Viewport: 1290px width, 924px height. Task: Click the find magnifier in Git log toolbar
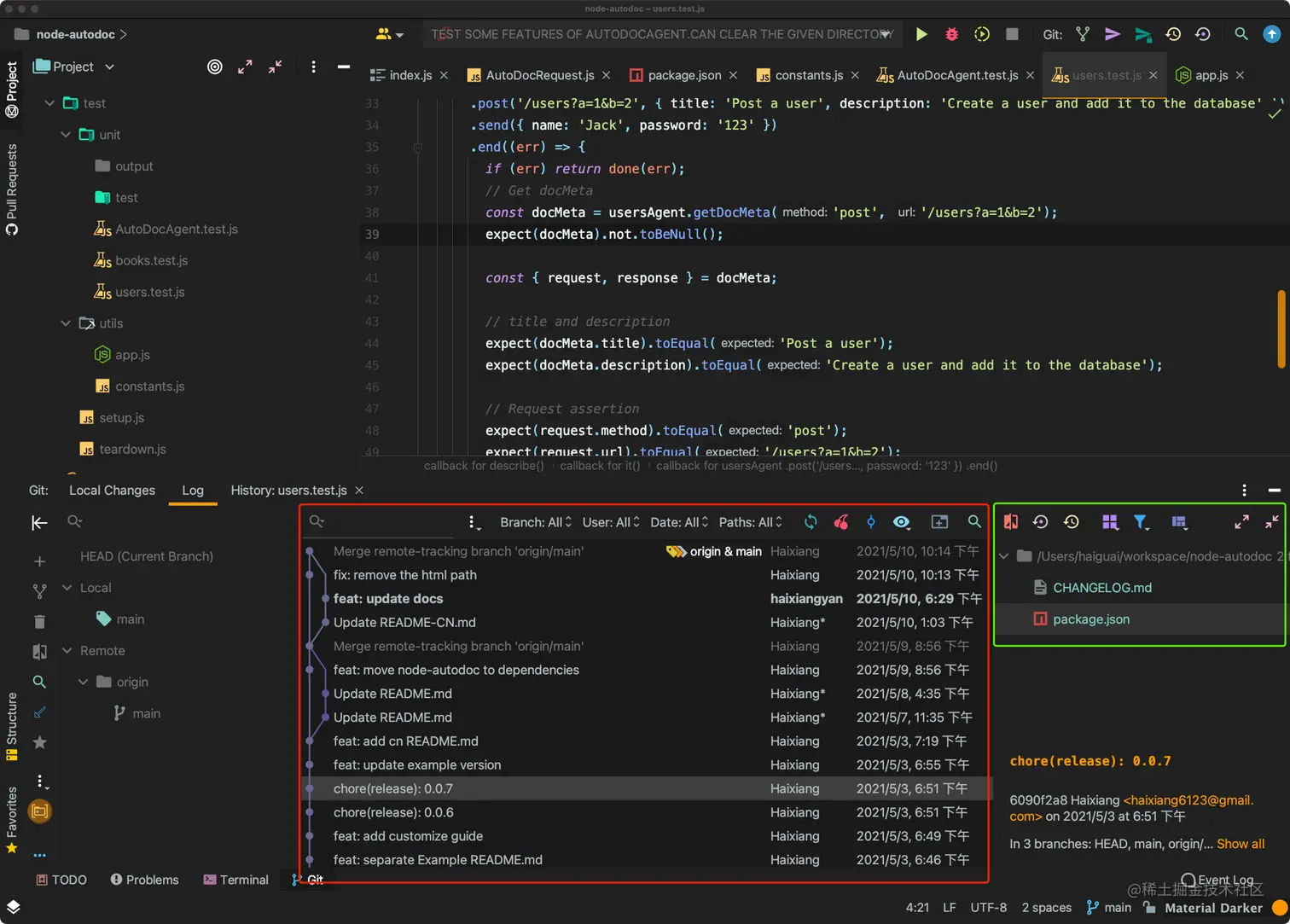click(x=974, y=522)
